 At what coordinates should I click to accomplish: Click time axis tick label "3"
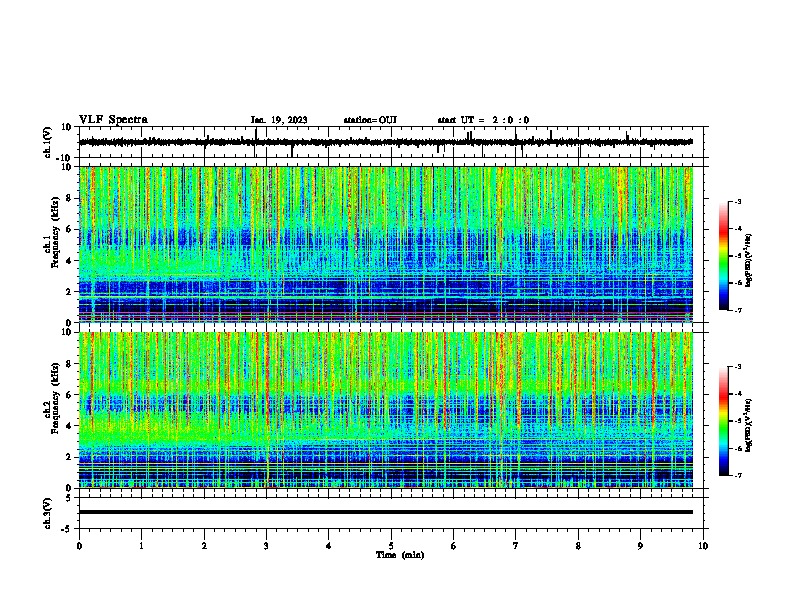click(266, 546)
